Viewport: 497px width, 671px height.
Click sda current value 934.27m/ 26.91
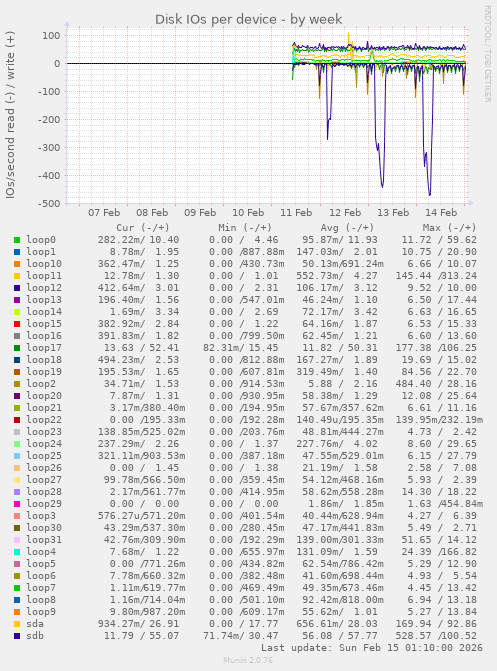click(x=138, y=624)
